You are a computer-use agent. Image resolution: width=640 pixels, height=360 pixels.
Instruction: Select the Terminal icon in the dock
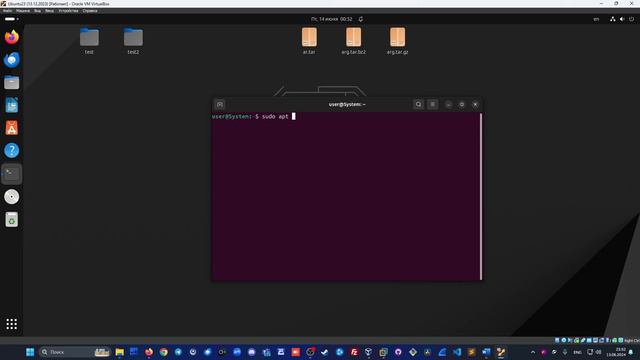coord(11,174)
